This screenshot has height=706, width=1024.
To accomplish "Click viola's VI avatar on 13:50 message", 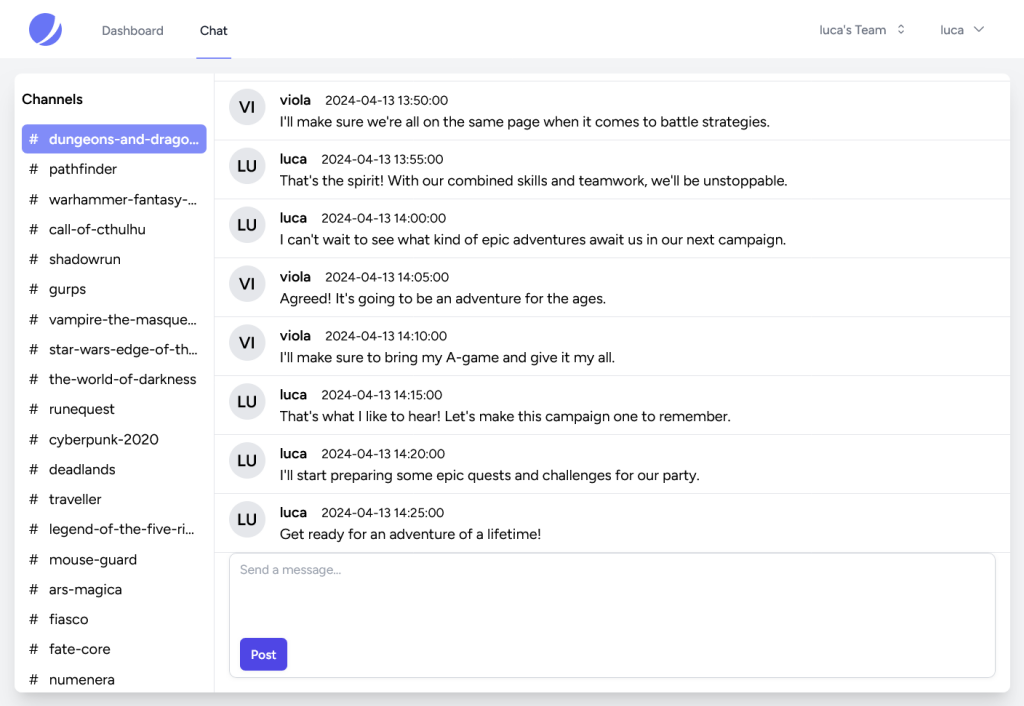I will click(x=247, y=107).
